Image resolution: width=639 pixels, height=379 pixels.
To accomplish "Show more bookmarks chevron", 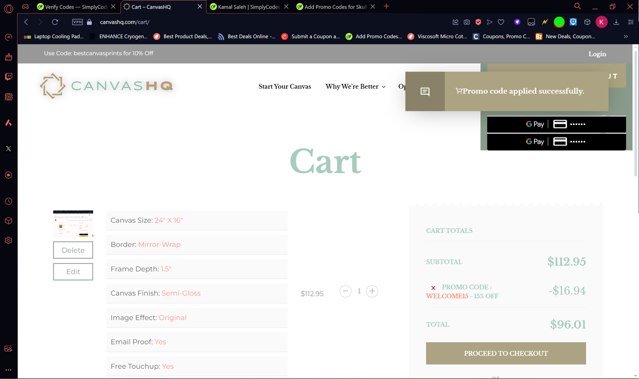I will coord(626,36).
